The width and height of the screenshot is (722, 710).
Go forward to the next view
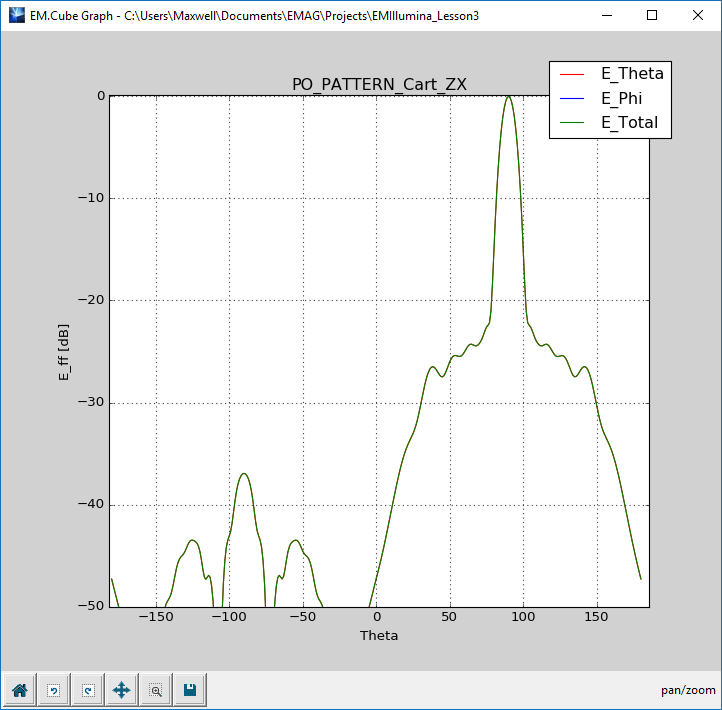tap(88, 689)
